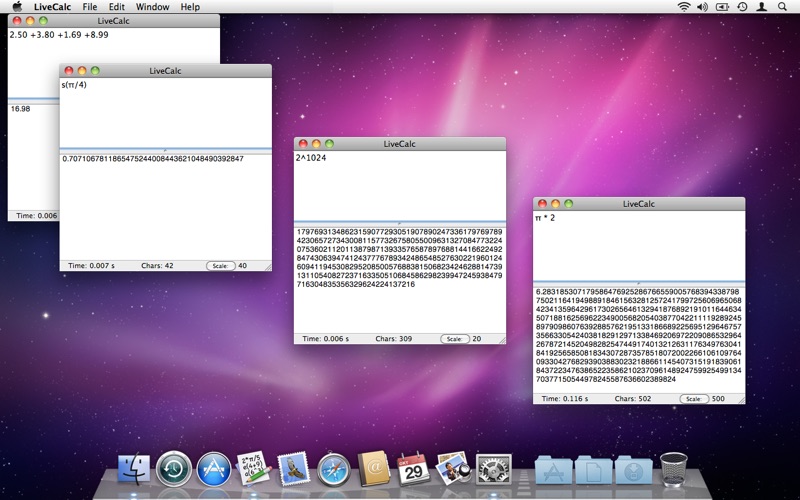
Task: Click the split divider in 2^1024 window
Action: click(399, 223)
